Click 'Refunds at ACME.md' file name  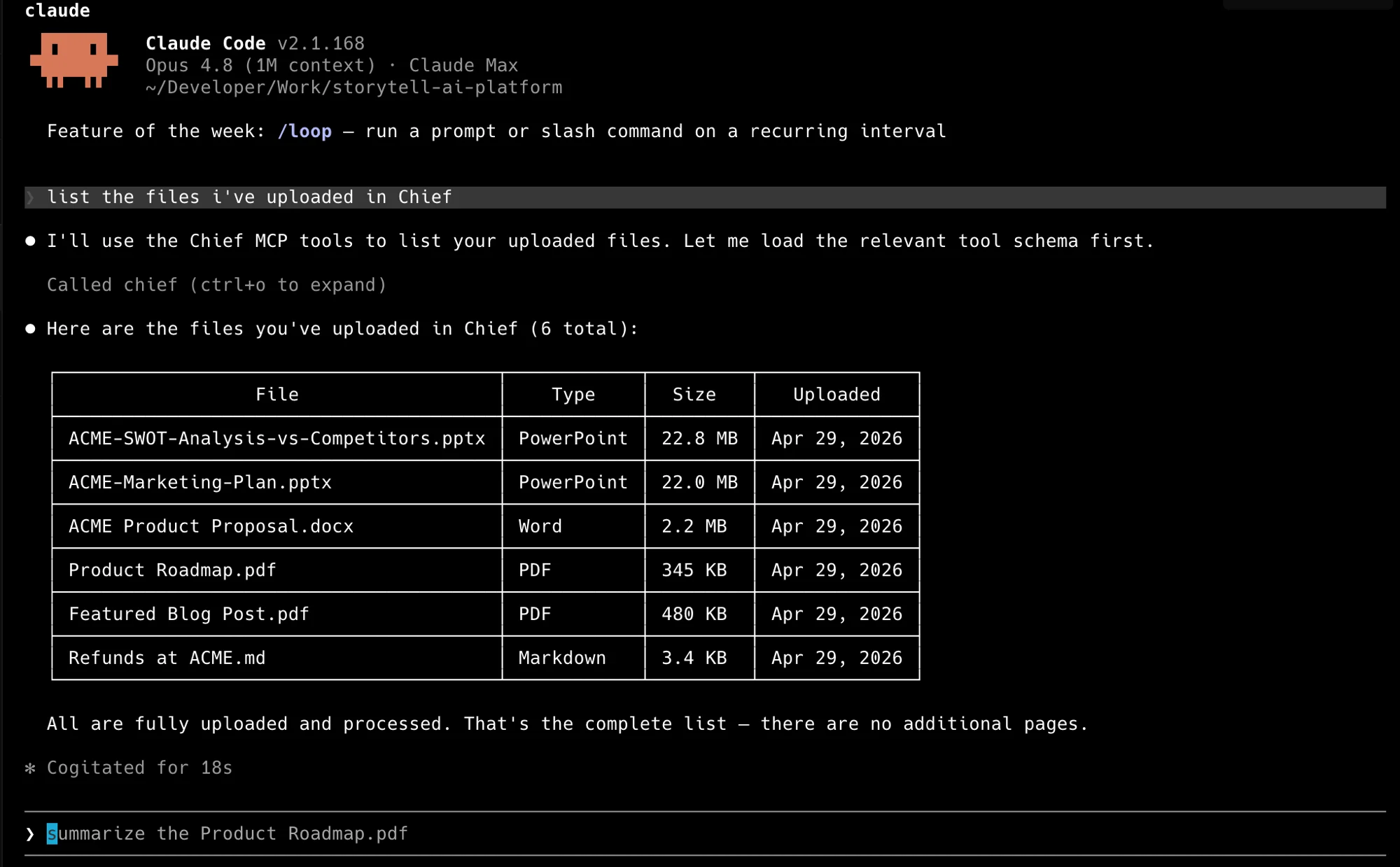[x=167, y=658]
